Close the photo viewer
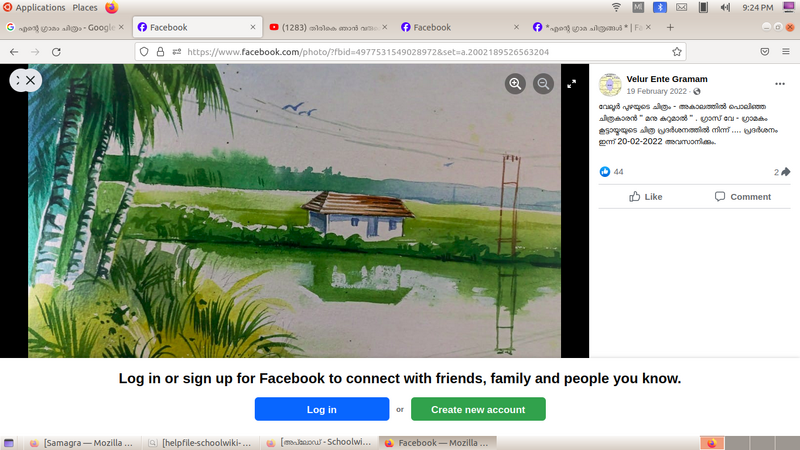 (31, 80)
